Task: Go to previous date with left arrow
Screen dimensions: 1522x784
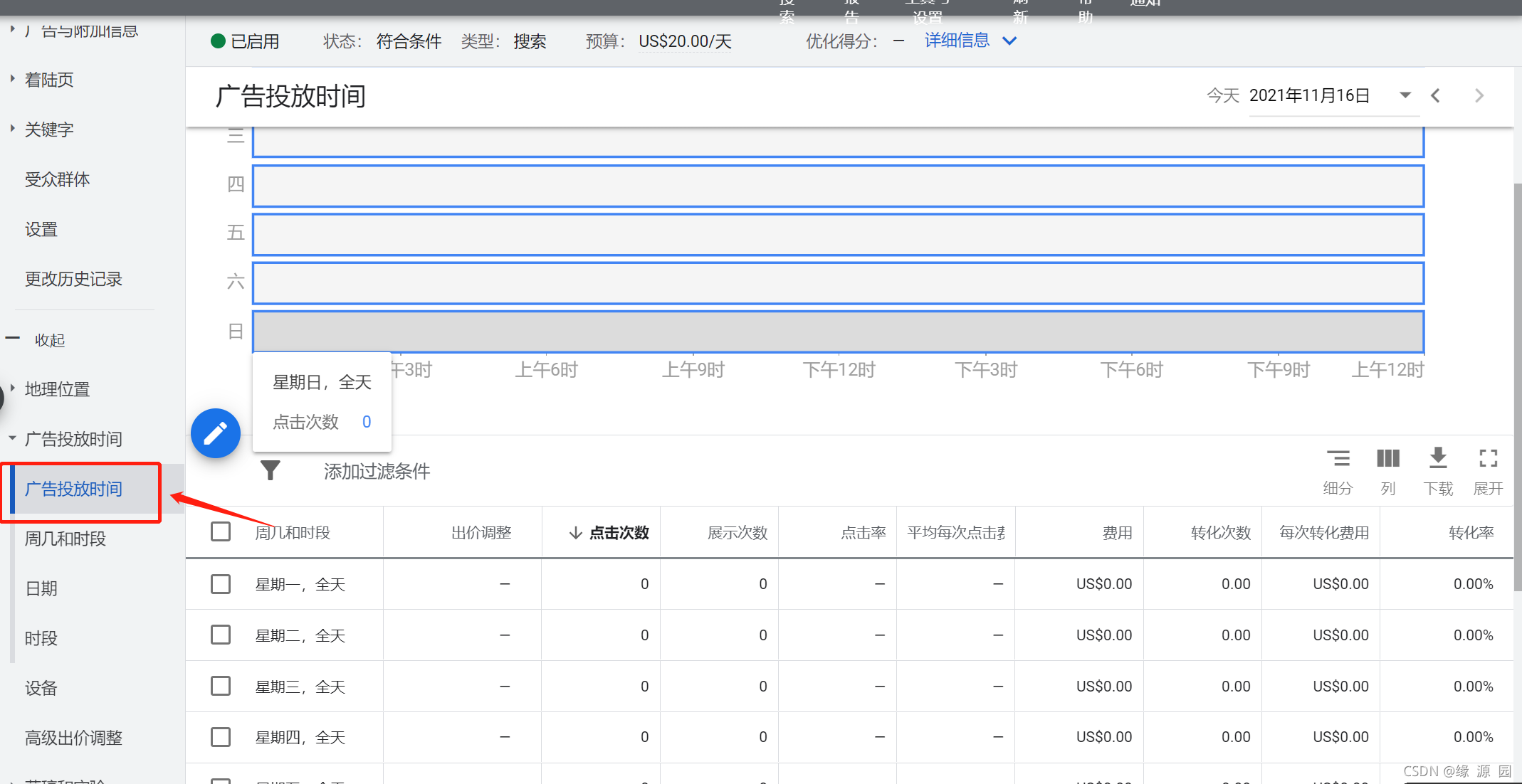Action: tap(1436, 95)
